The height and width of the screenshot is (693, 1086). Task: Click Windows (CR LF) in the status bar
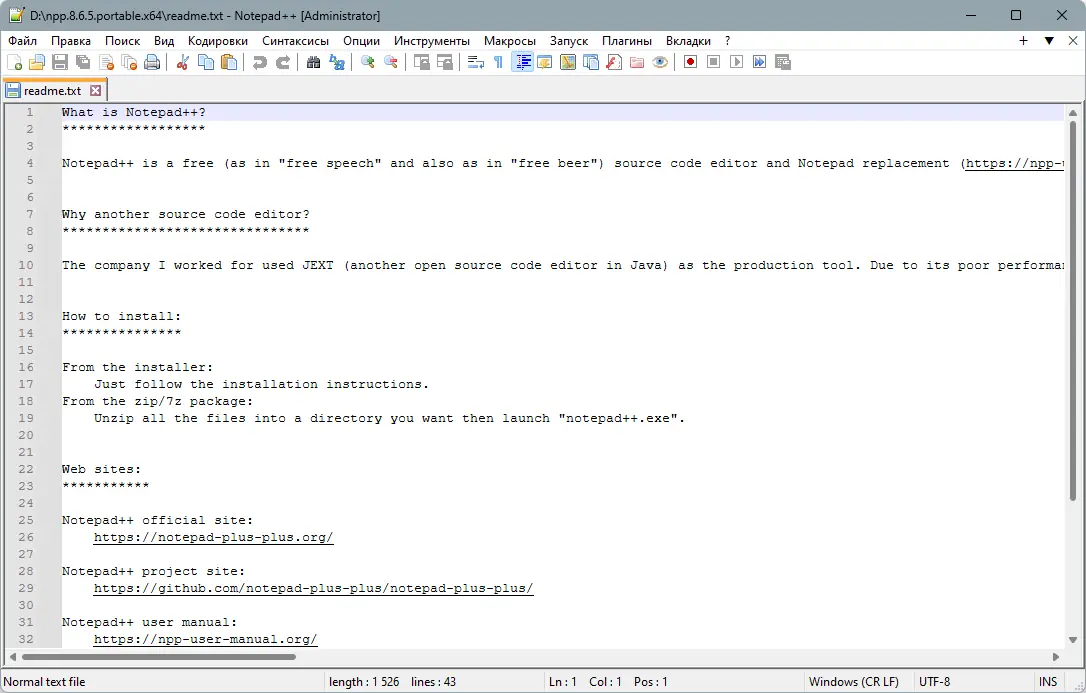pos(853,682)
